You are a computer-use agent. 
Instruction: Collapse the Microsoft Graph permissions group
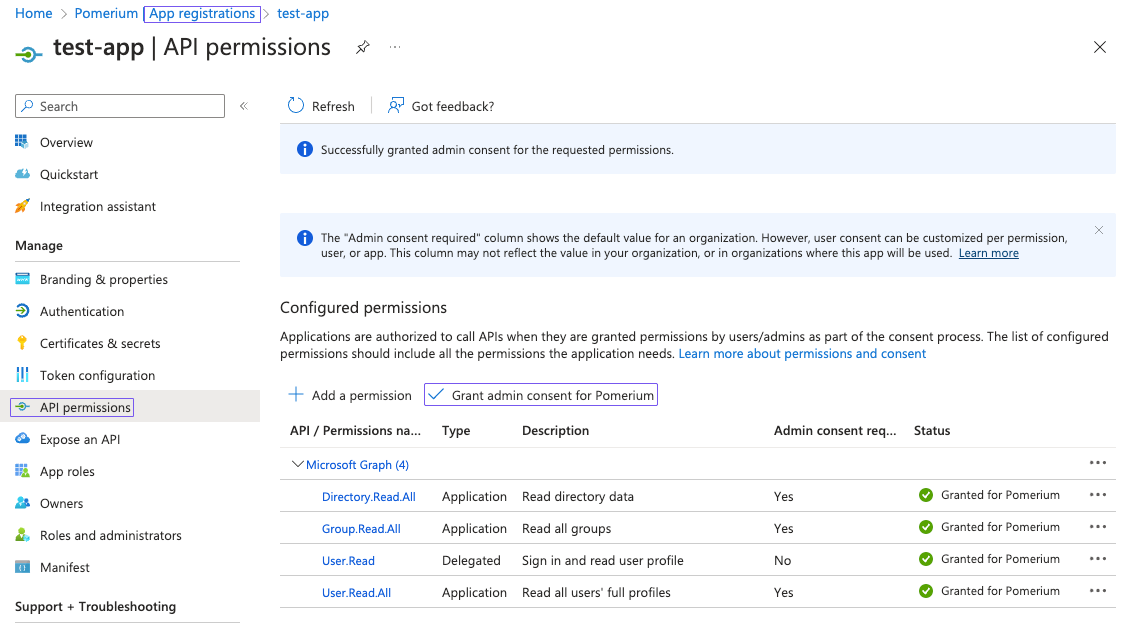click(x=297, y=464)
